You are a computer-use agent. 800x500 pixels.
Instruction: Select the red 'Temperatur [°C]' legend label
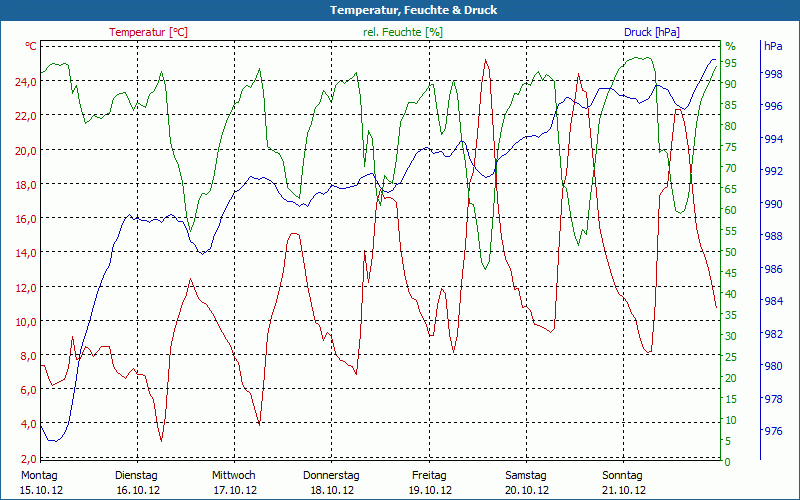tap(148, 32)
